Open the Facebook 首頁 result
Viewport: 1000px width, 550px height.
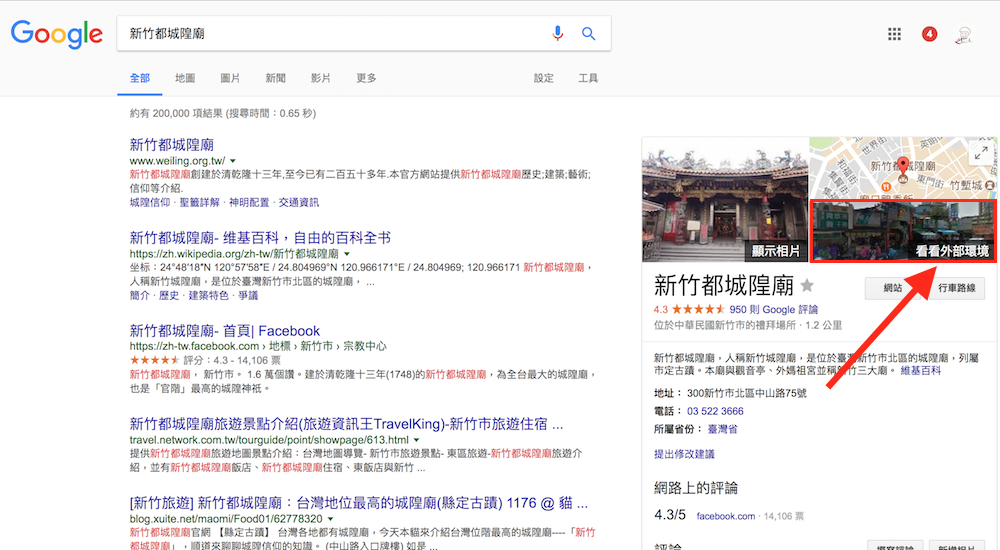[224, 331]
